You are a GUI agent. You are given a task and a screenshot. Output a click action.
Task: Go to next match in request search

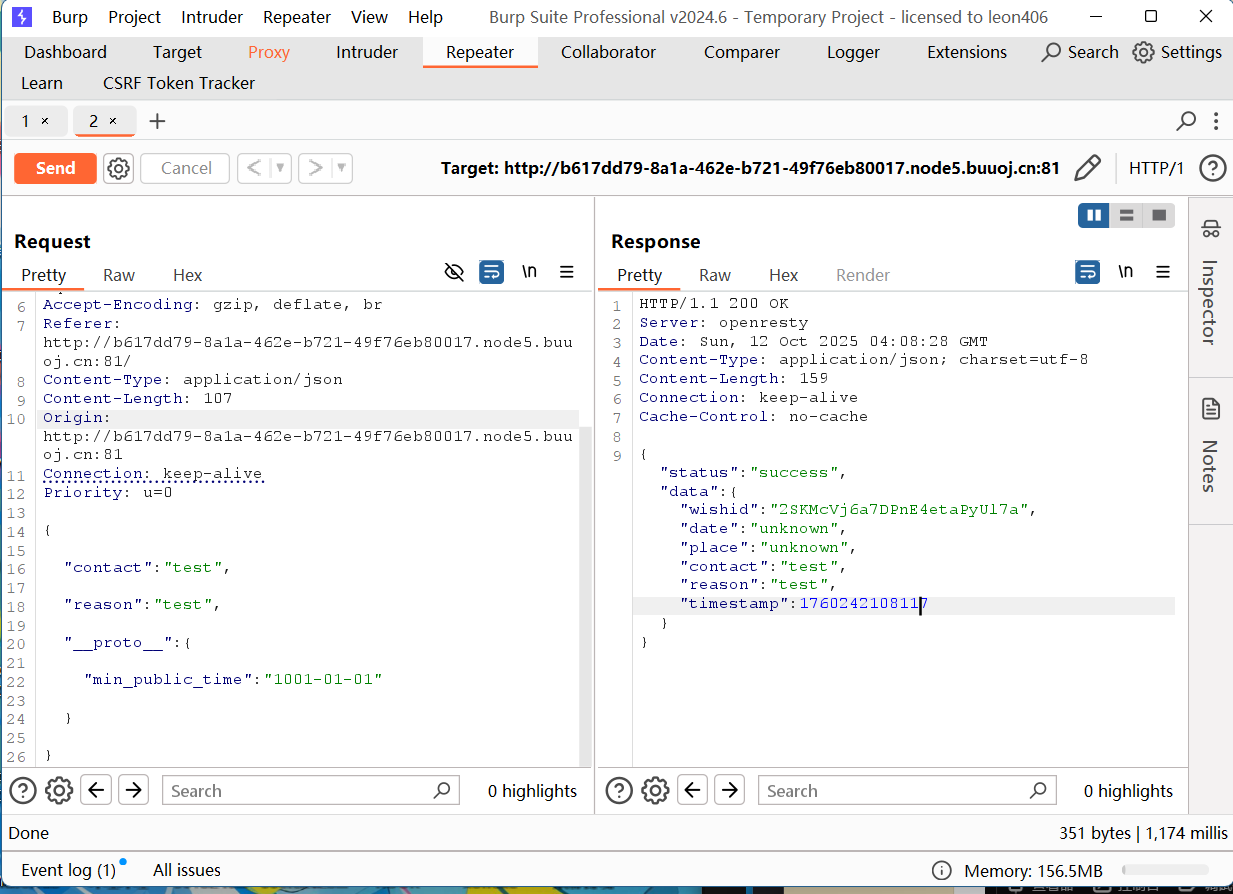point(133,791)
